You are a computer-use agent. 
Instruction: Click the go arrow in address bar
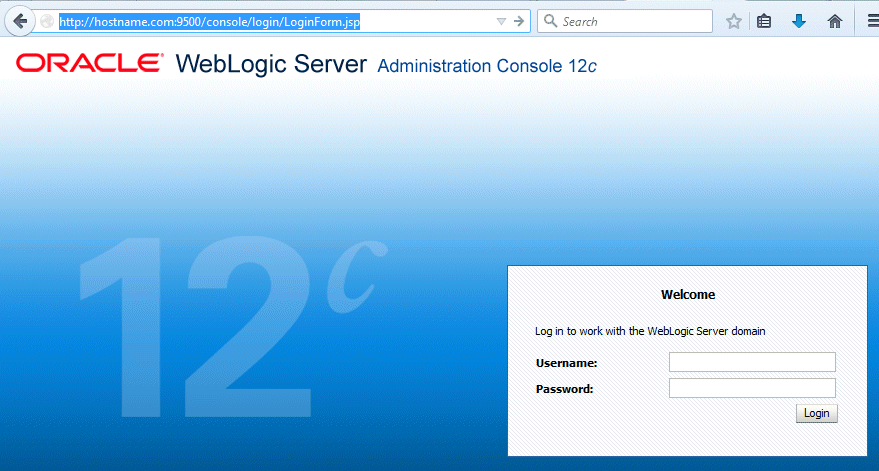tap(519, 22)
